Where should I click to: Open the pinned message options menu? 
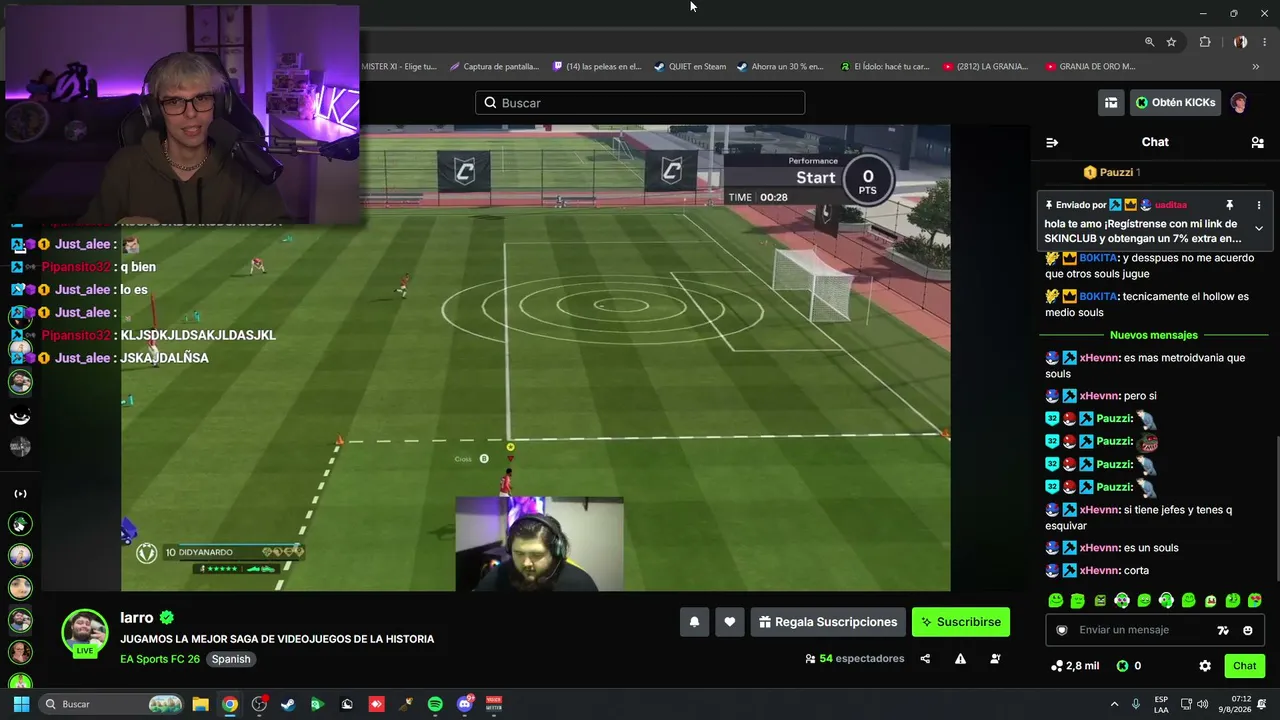[x=1259, y=205]
